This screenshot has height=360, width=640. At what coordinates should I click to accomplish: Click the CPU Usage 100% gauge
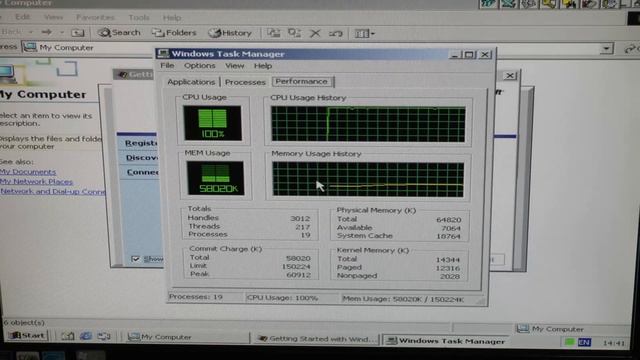point(213,123)
